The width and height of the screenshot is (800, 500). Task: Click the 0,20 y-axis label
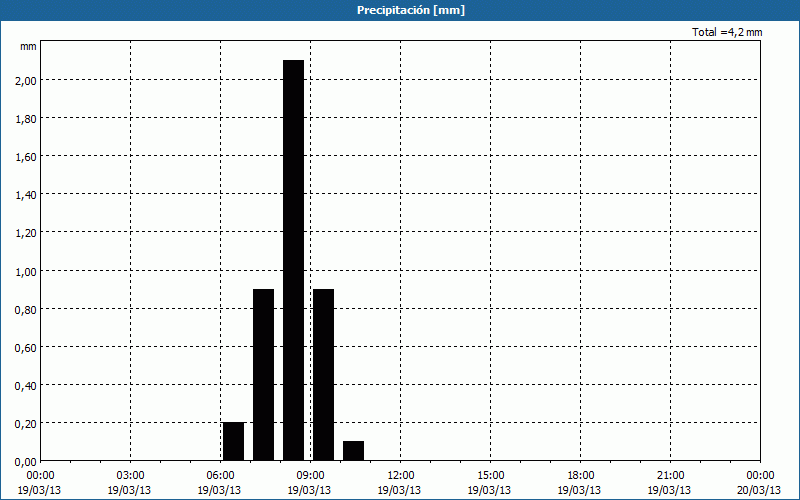tap(26, 423)
